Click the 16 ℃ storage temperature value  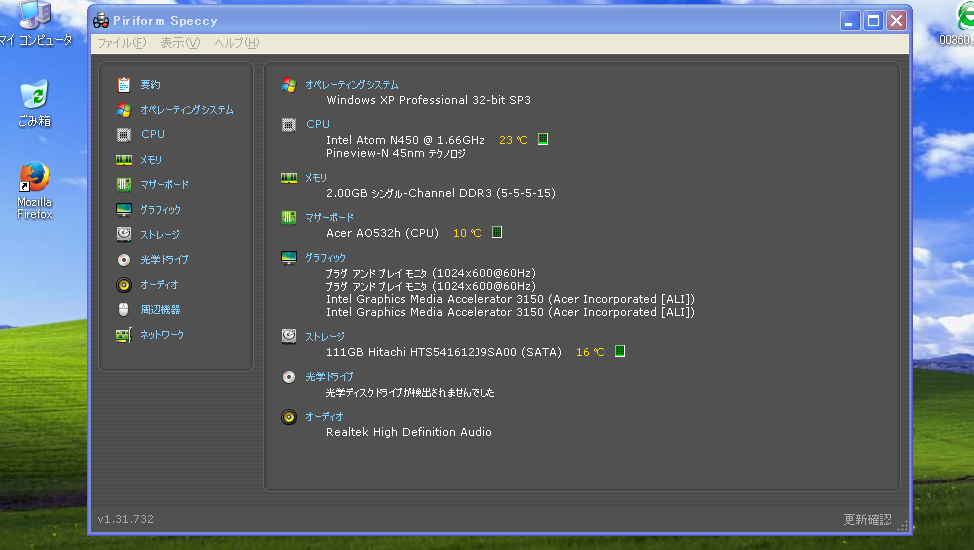[x=590, y=352]
